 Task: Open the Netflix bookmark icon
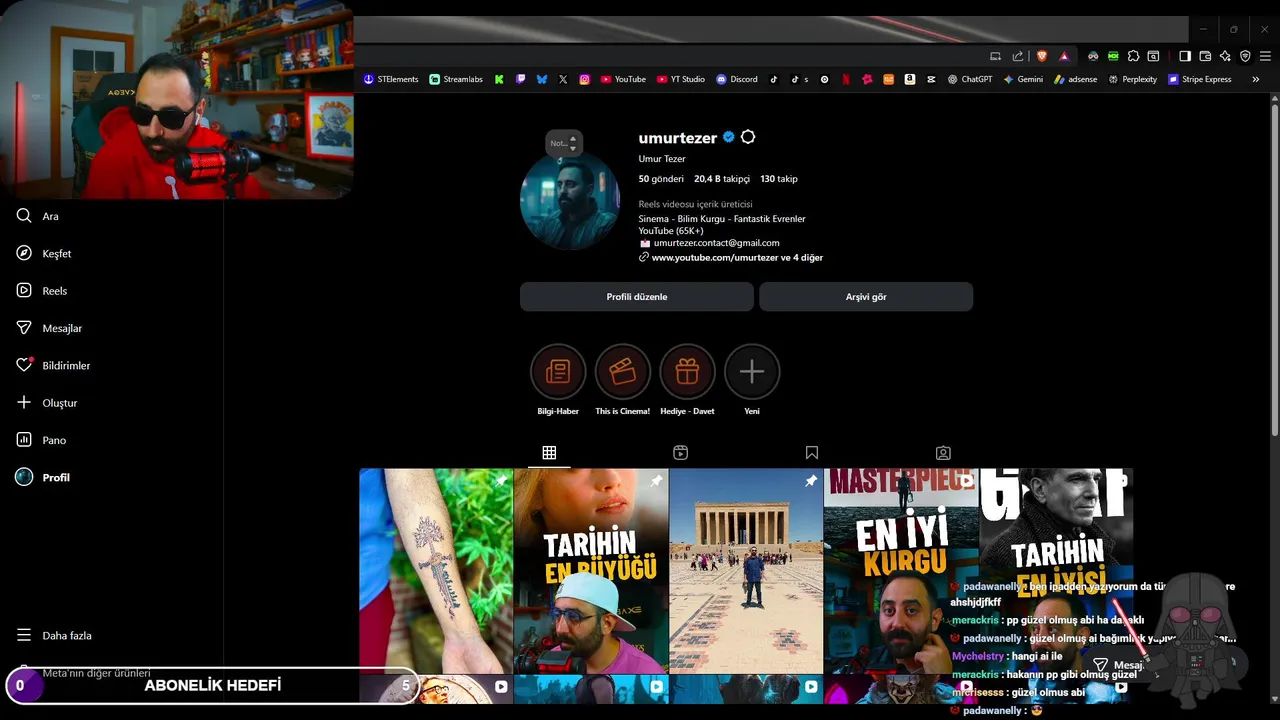point(846,79)
